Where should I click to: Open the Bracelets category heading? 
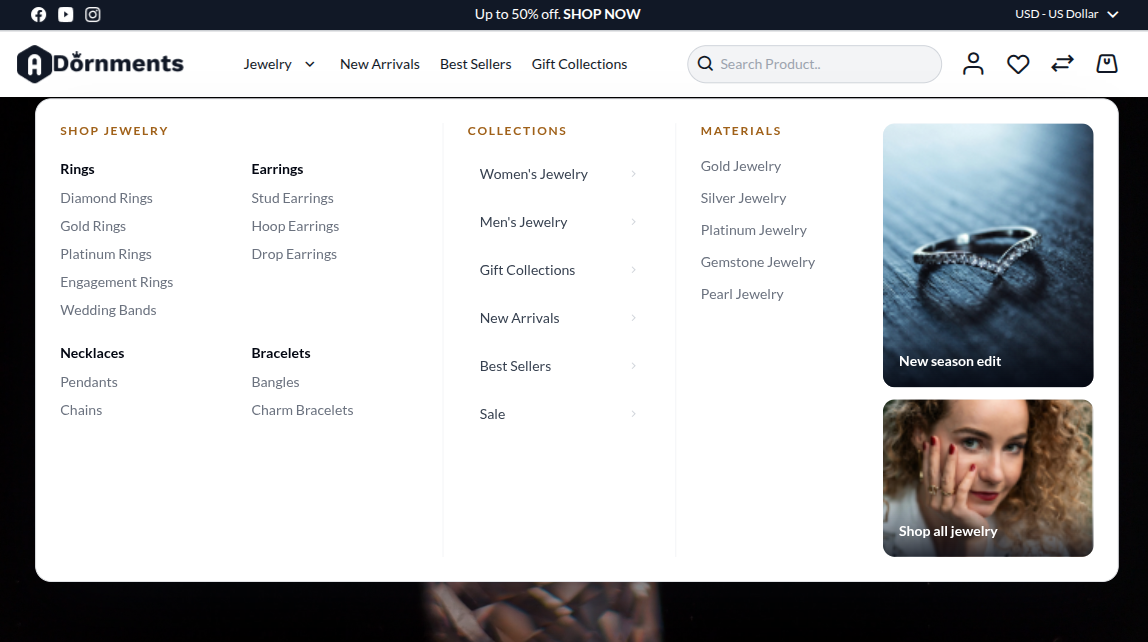(281, 353)
